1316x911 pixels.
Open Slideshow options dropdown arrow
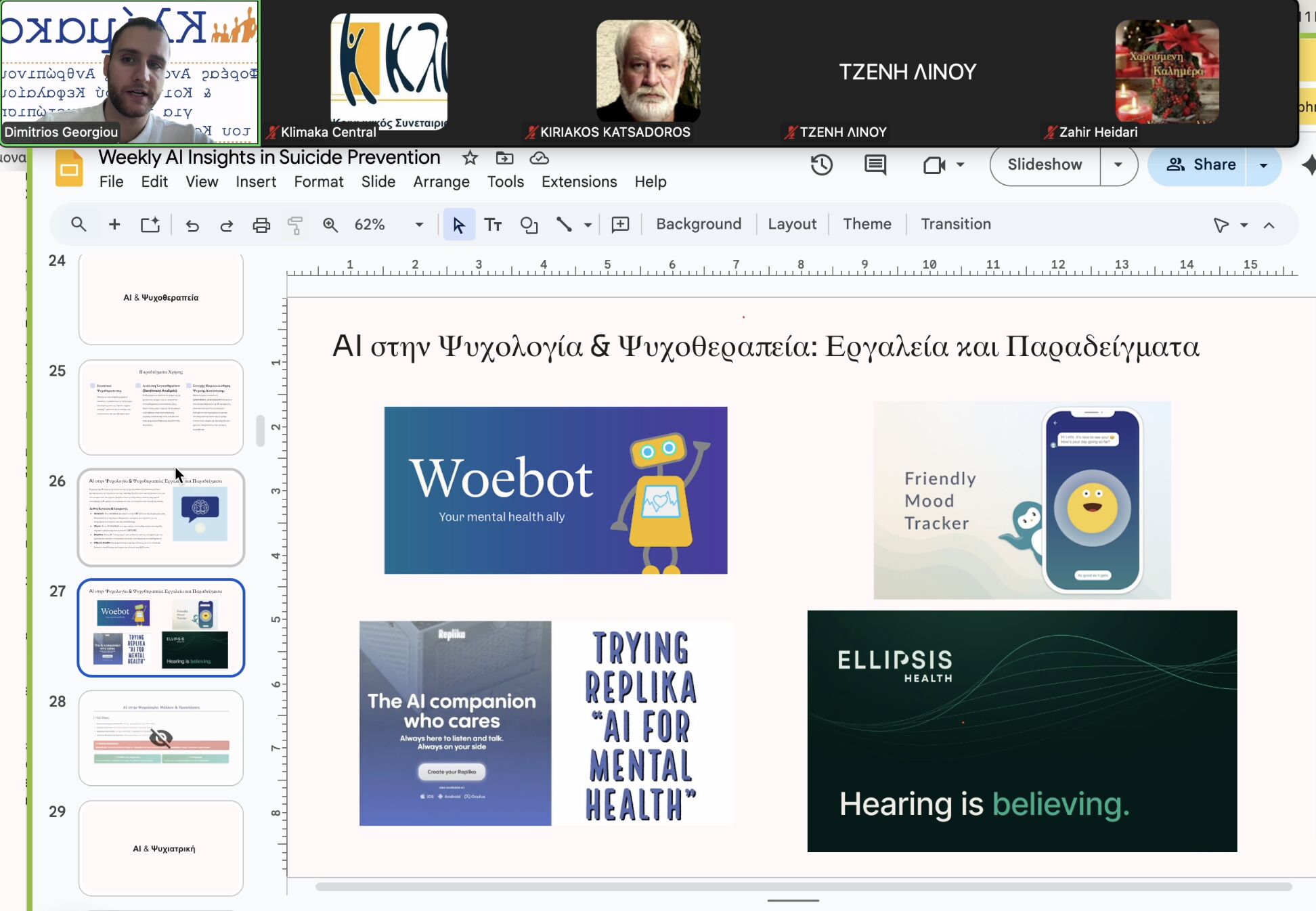pyautogui.click(x=1118, y=164)
